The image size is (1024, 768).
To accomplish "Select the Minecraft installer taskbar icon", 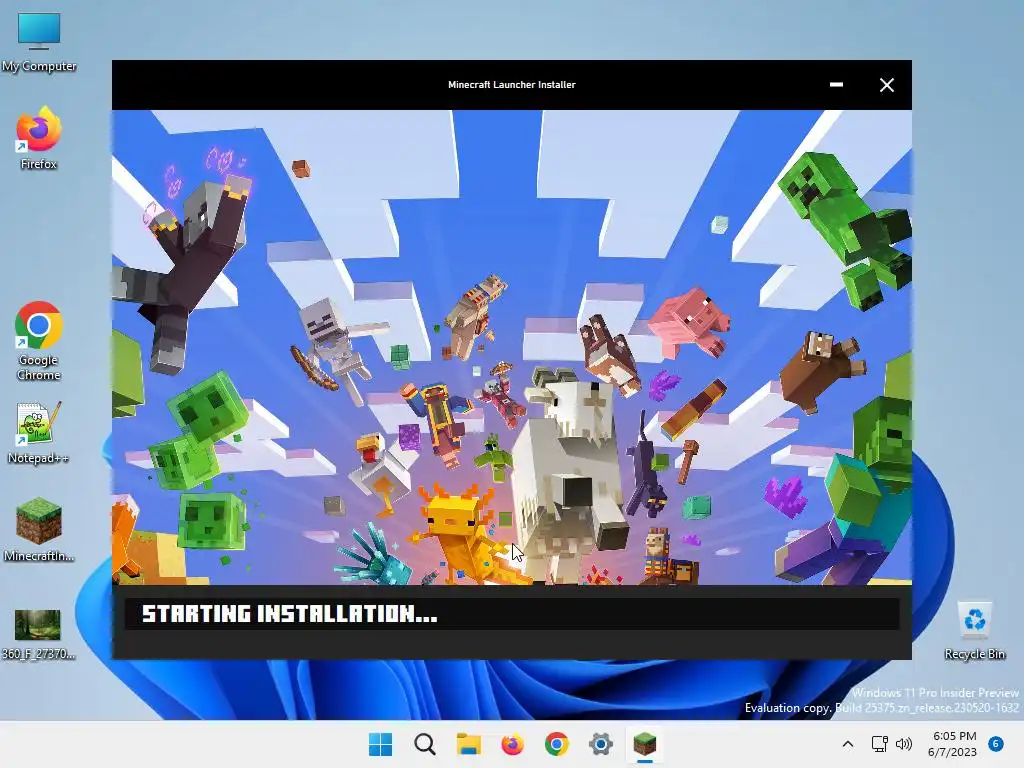I will [645, 744].
